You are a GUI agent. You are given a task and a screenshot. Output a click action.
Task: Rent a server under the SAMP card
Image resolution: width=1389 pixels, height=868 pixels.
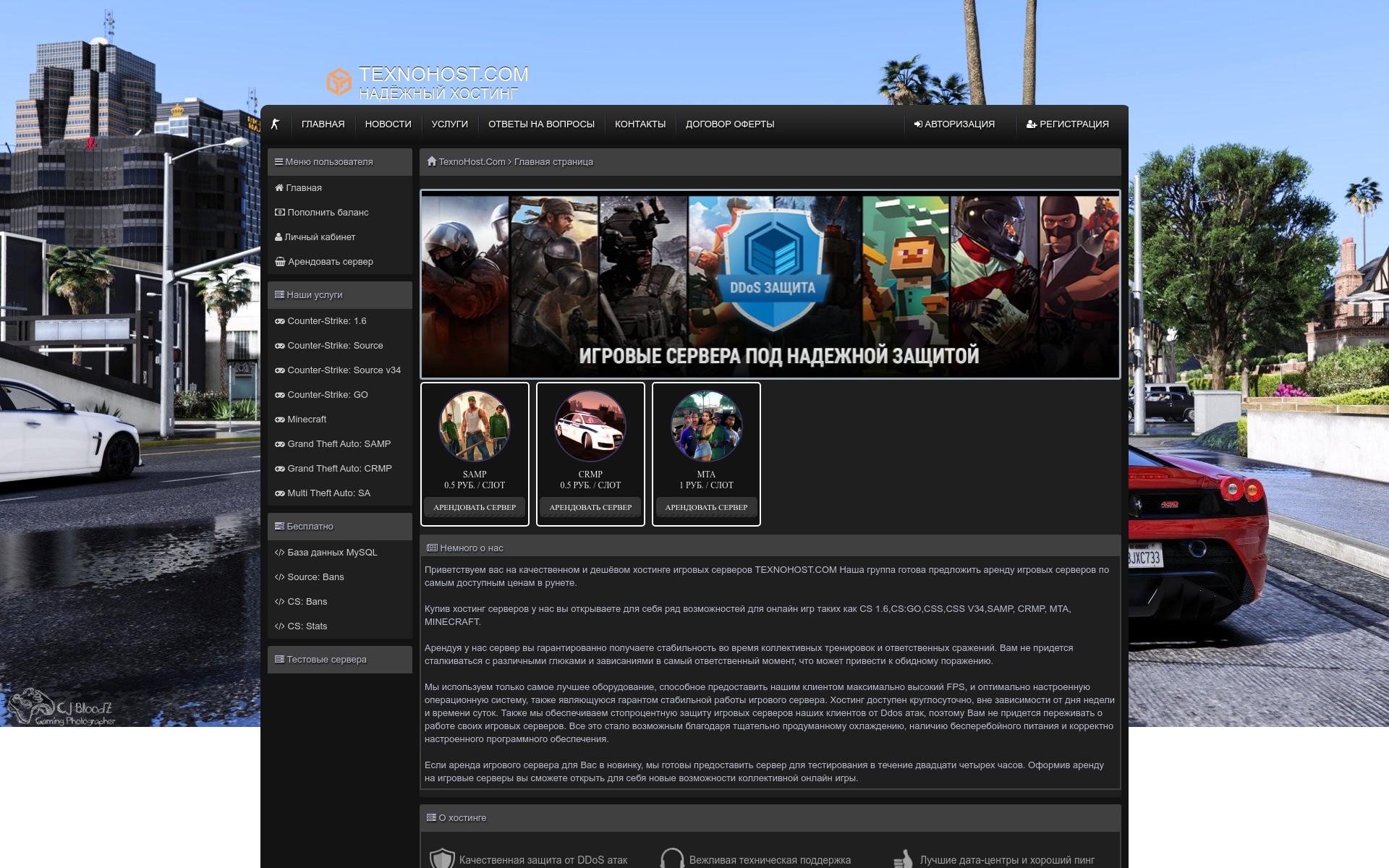[475, 507]
